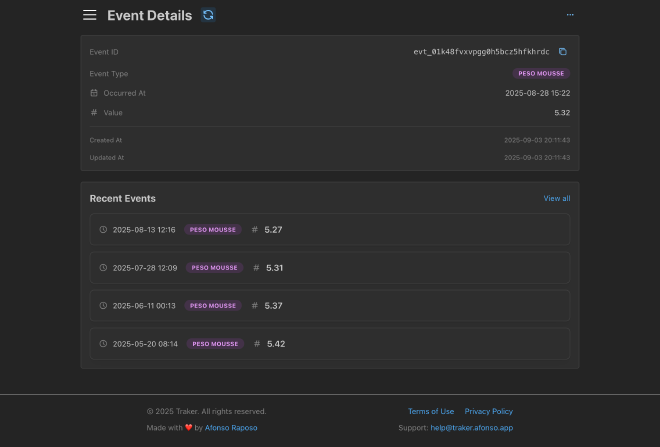Visit Afonso Raposo's link

231,428
